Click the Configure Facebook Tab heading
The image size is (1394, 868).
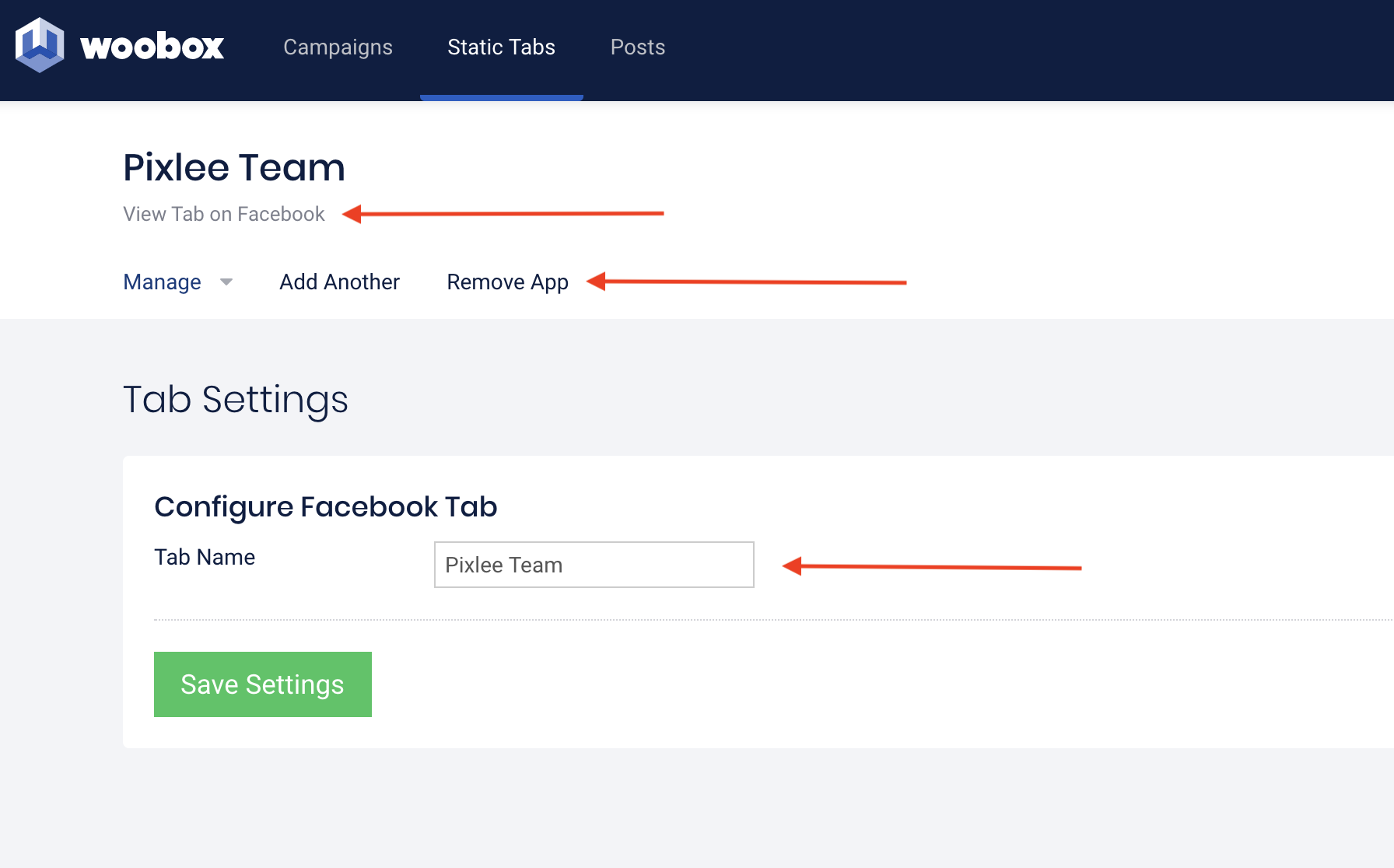pyautogui.click(x=325, y=507)
